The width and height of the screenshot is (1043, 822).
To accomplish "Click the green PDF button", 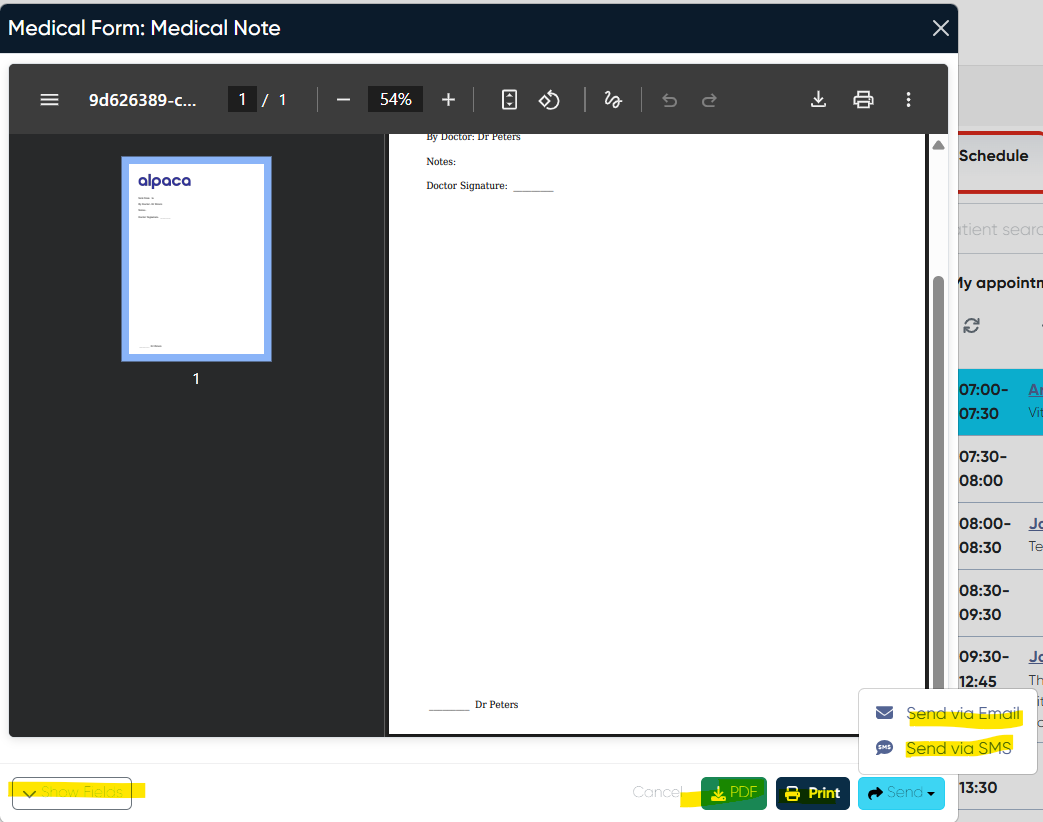I will [x=734, y=793].
